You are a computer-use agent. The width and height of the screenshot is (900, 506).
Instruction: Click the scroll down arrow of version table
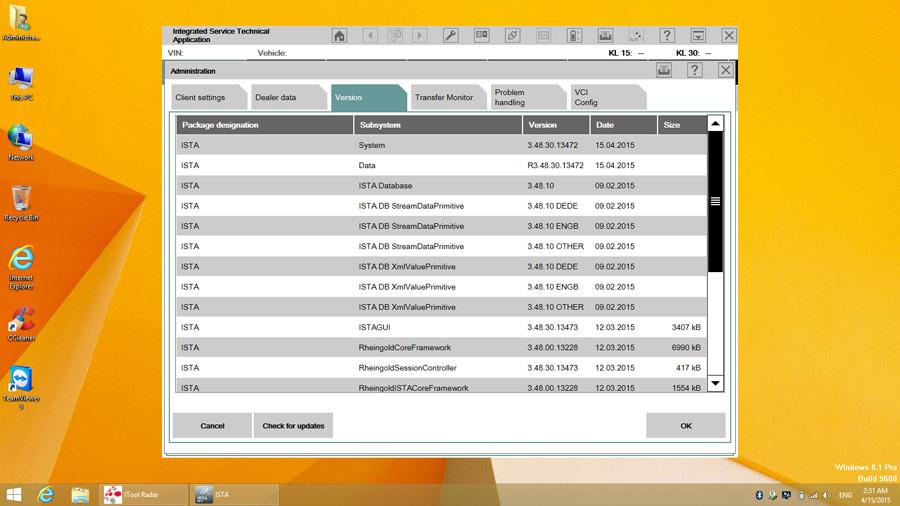coord(715,383)
